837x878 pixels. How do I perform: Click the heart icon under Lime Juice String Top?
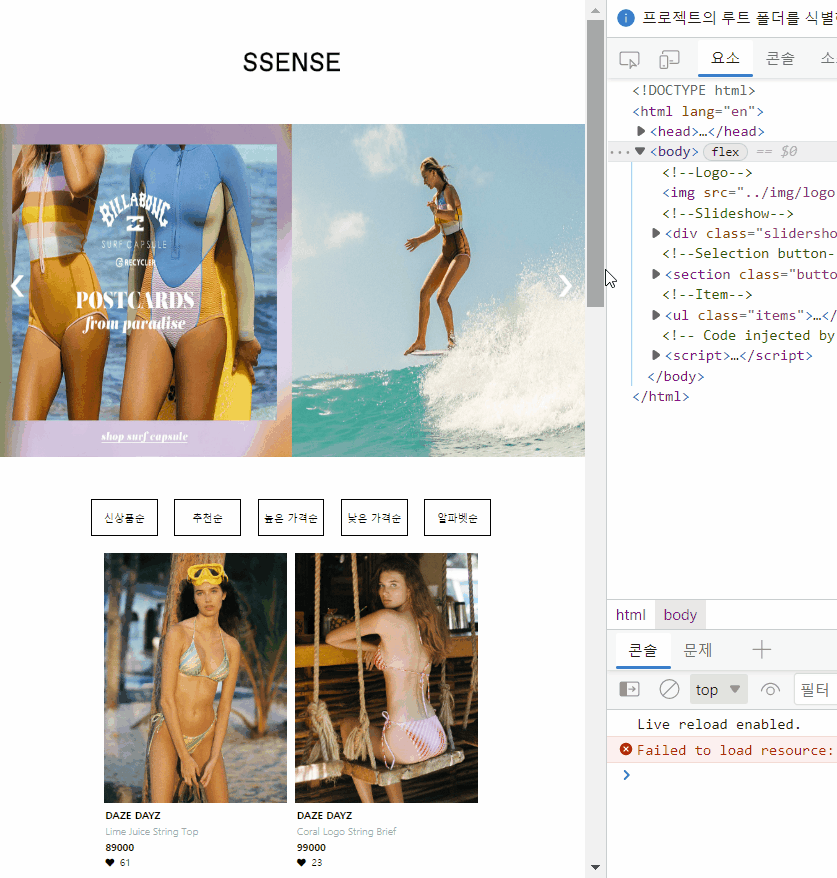[110, 862]
